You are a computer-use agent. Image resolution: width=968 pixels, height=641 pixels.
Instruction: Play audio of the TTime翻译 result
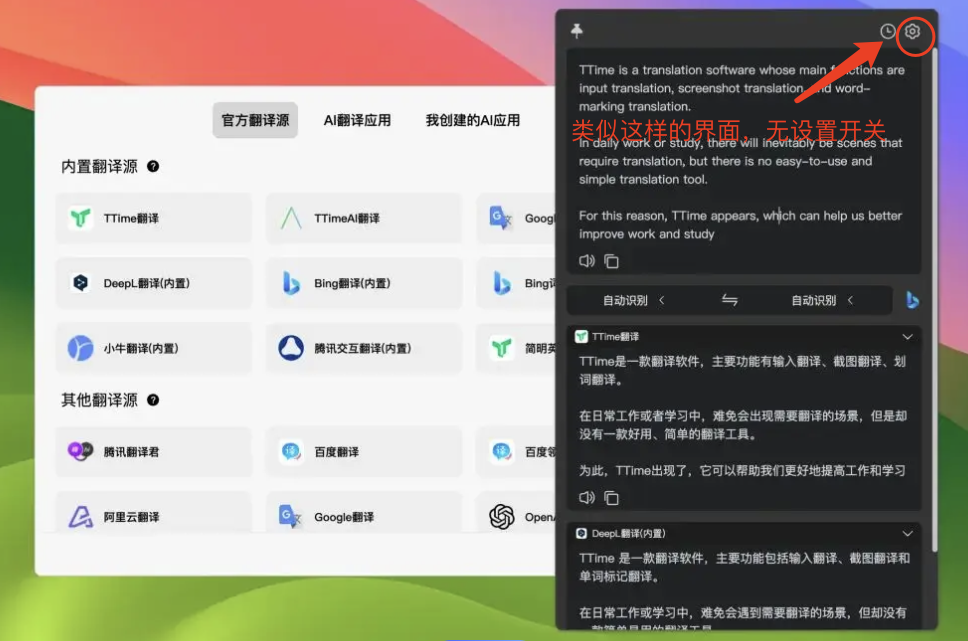point(587,497)
